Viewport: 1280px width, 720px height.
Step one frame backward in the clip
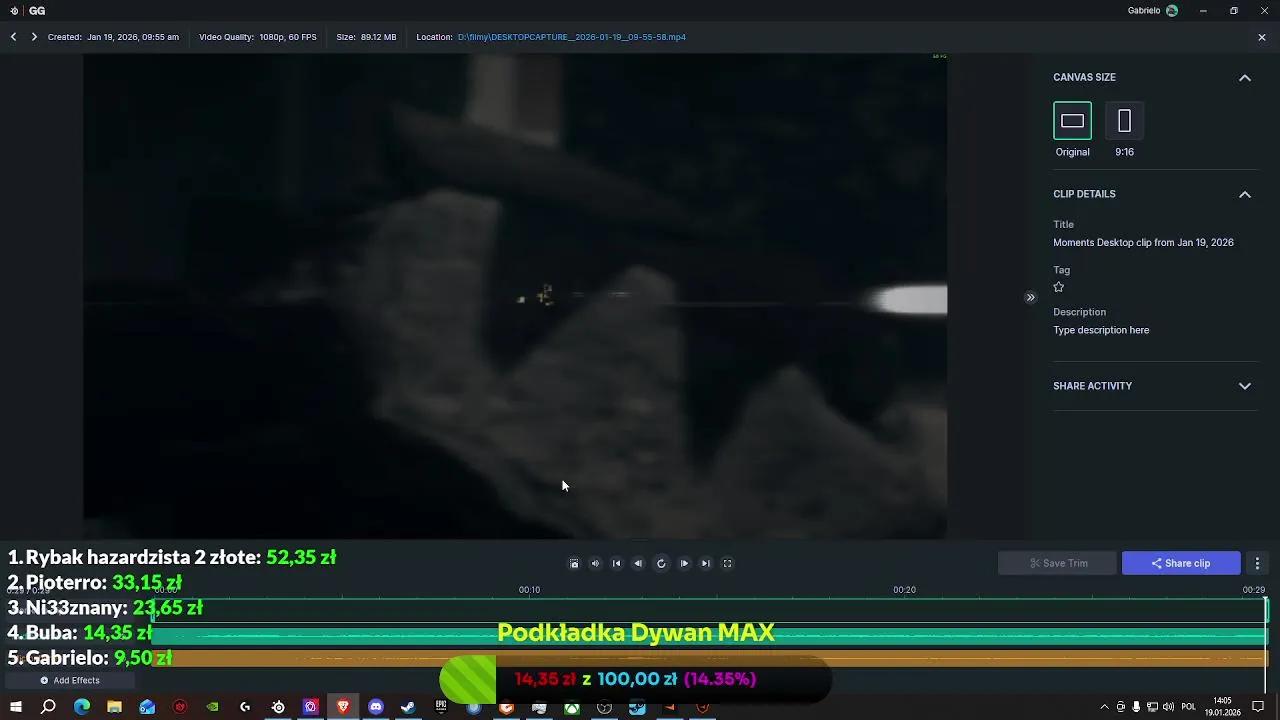pos(639,563)
